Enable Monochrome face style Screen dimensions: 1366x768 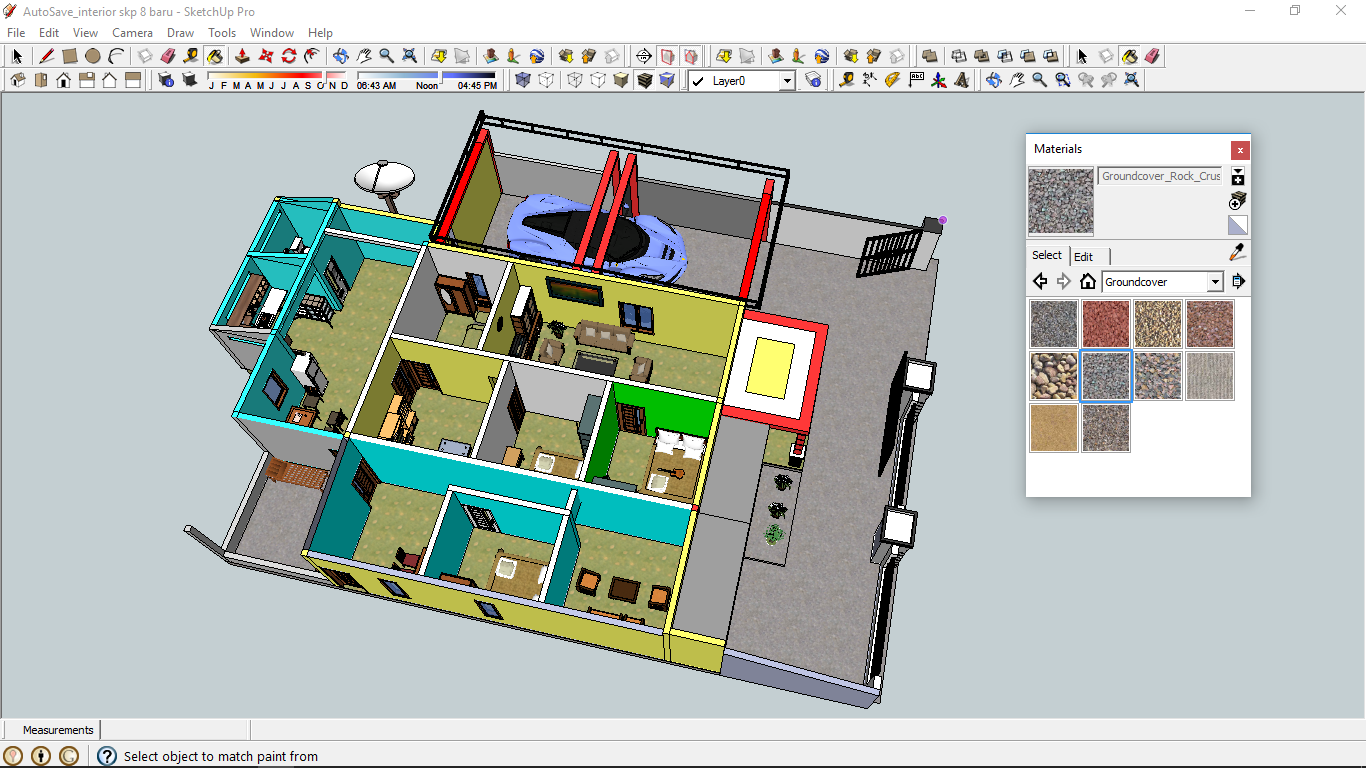667,80
